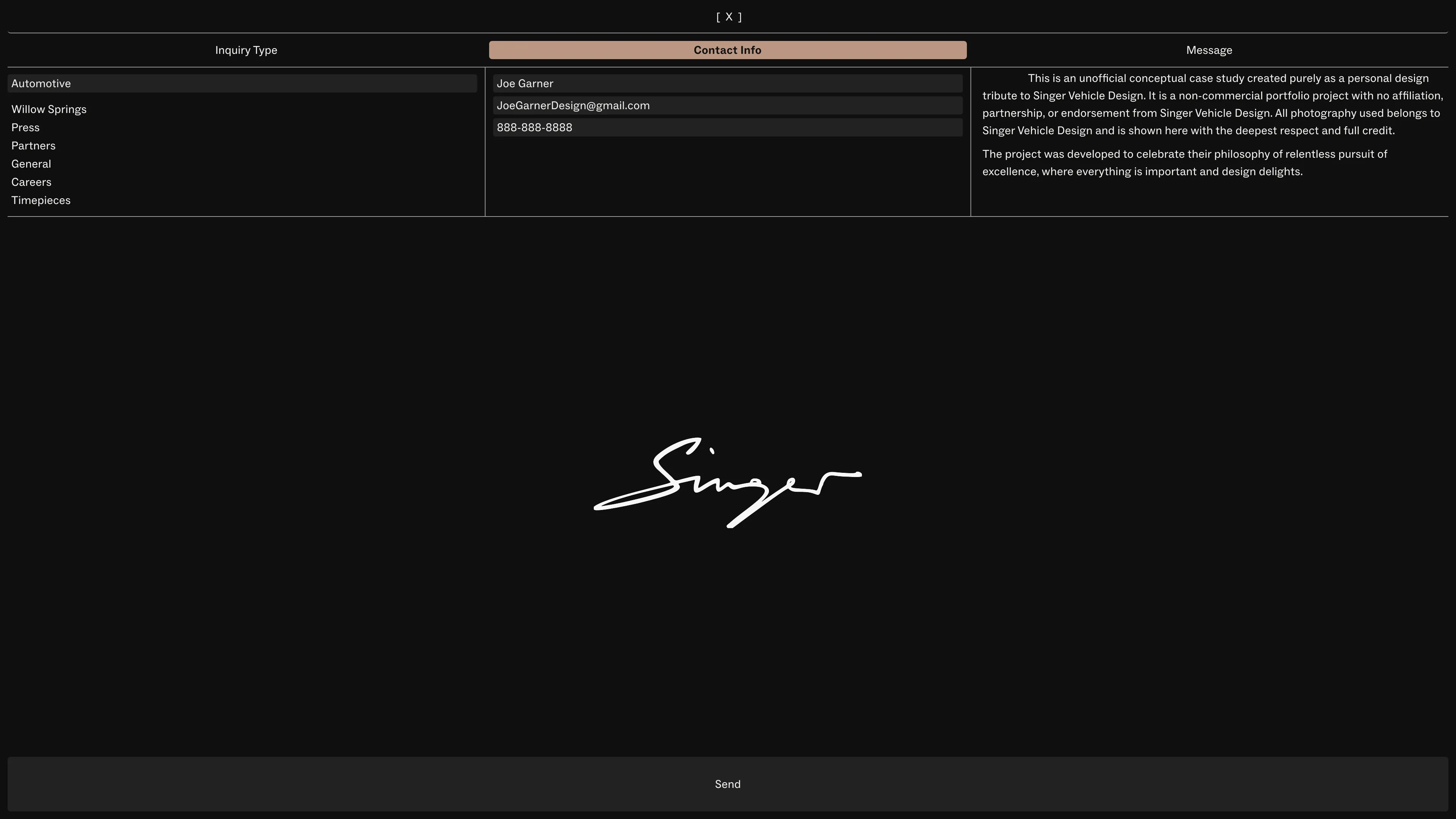This screenshot has width=1456, height=819.
Task: Choose Automotive inquiry type
Action: 242,84
